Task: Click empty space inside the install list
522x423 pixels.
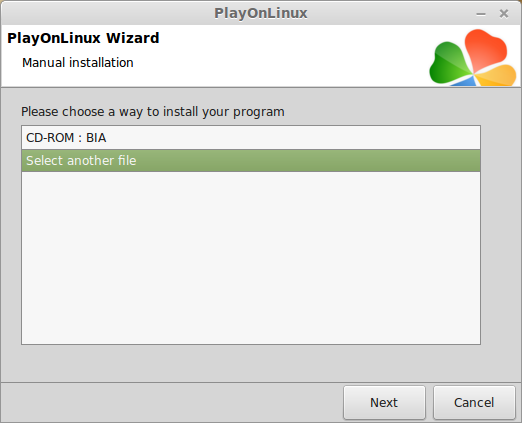Action: pyautogui.click(x=251, y=258)
